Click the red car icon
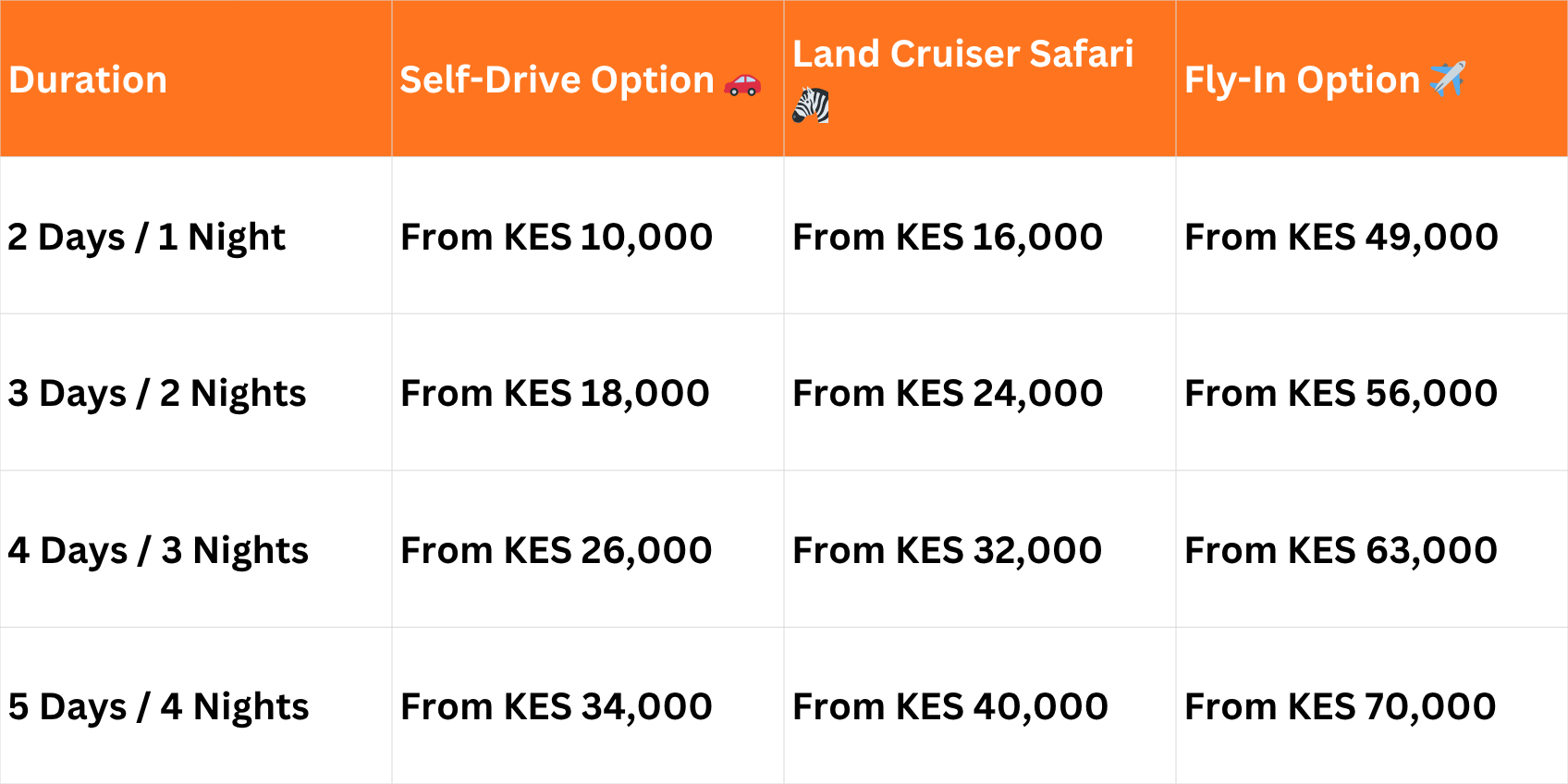This screenshot has height=784, width=1568. (742, 84)
